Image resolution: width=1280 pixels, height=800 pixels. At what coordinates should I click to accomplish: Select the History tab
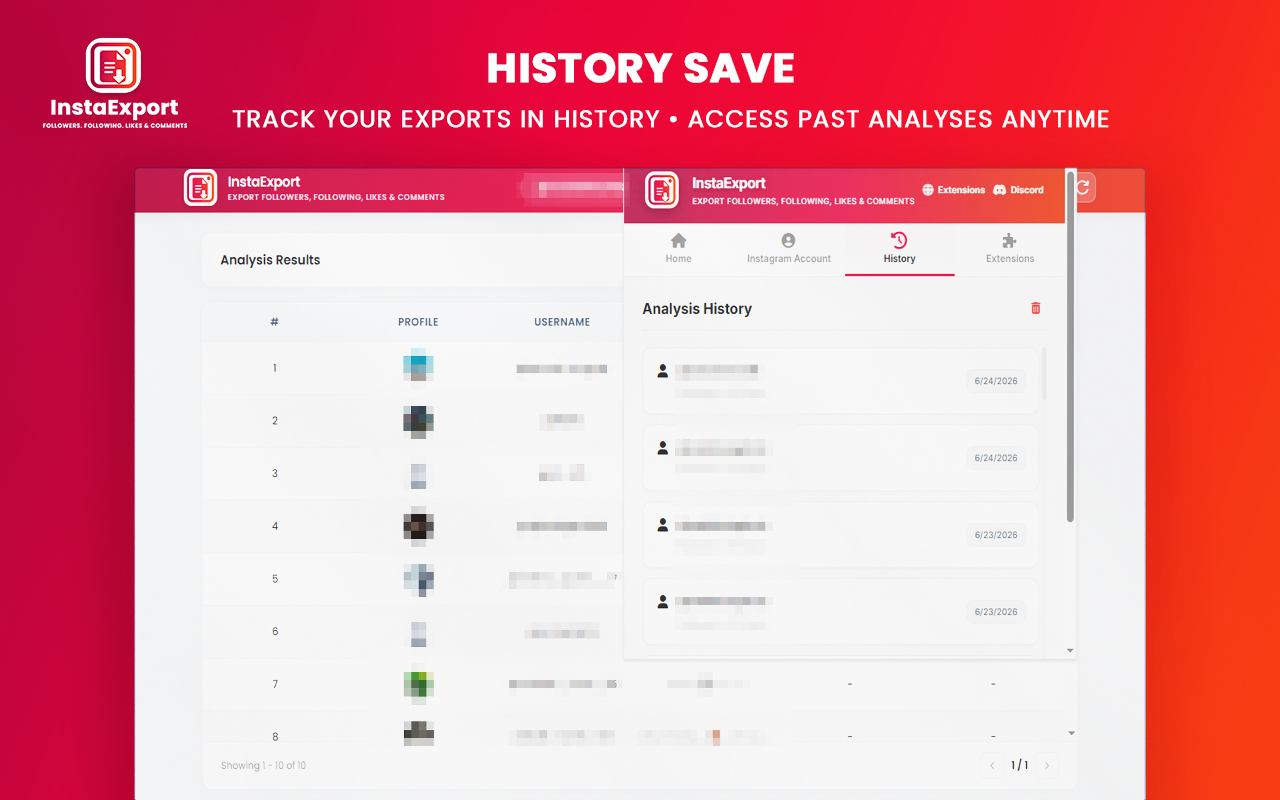point(899,248)
